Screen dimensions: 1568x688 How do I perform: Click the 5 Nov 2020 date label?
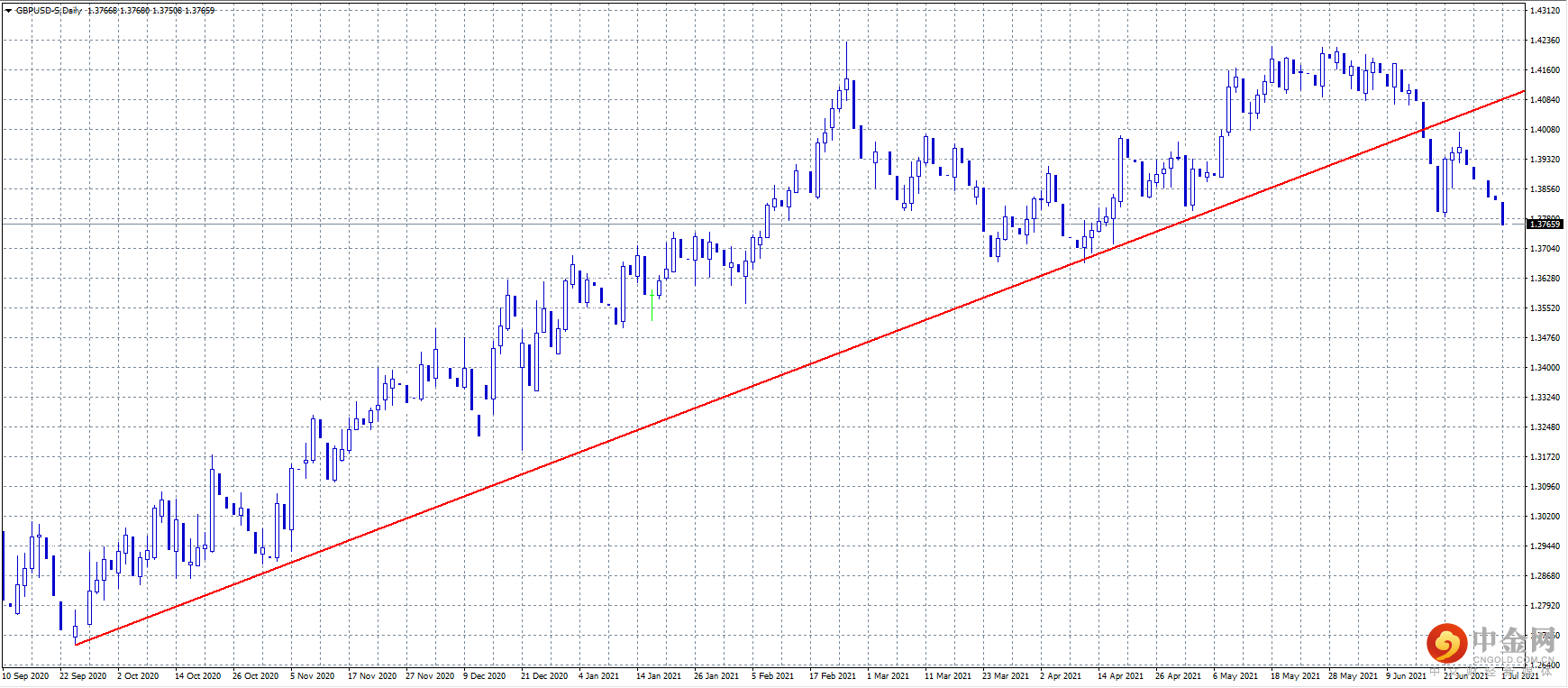312,676
